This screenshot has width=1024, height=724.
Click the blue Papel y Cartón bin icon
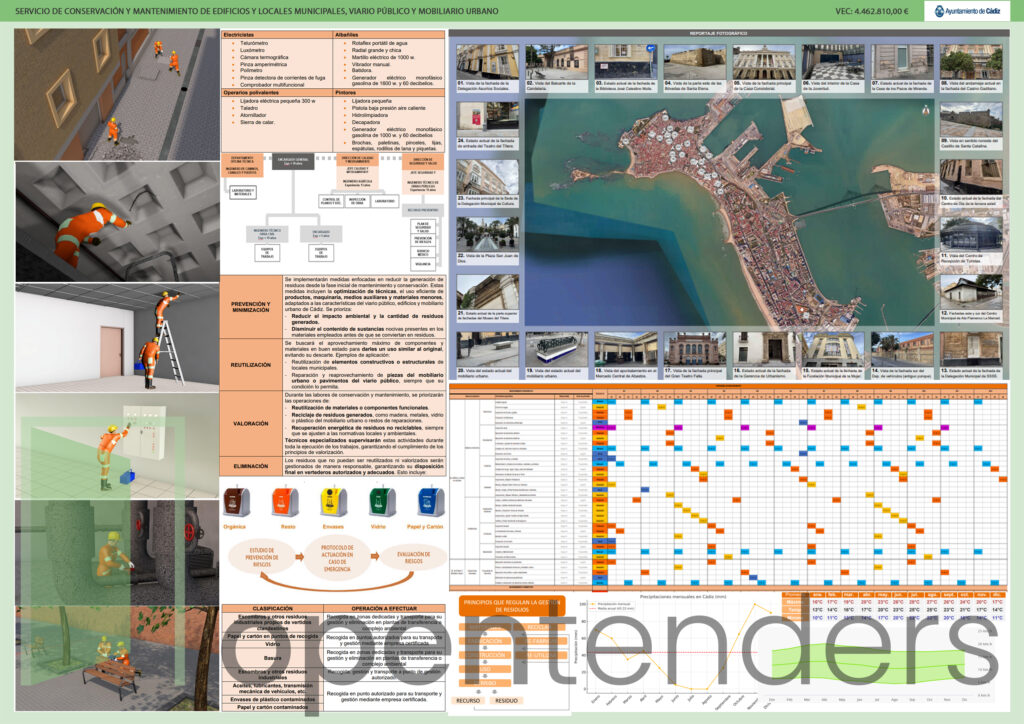pyautogui.click(x=430, y=502)
